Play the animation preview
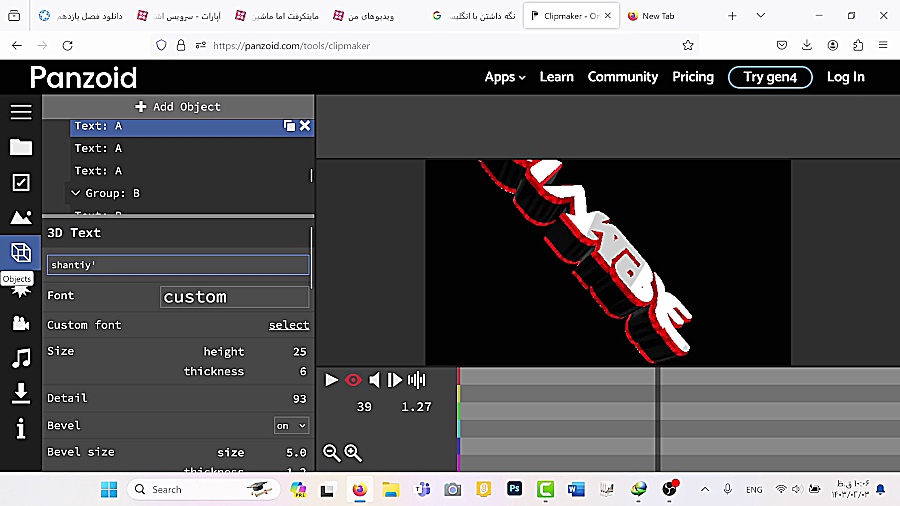 coord(331,380)
